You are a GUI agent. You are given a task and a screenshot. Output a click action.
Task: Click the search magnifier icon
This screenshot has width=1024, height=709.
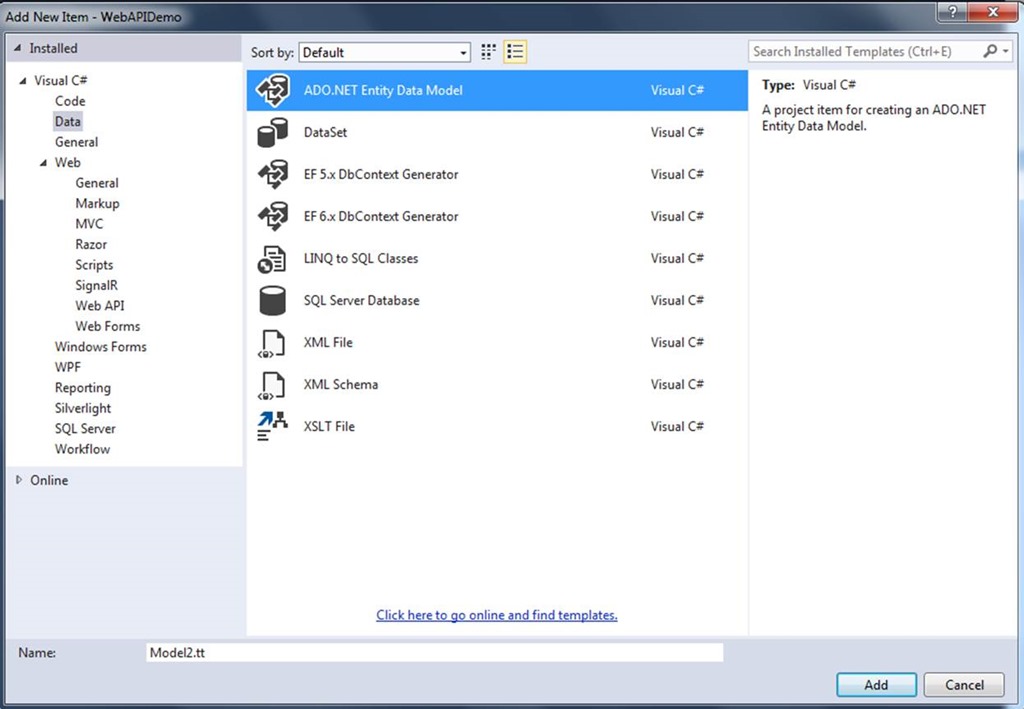coord(990,51)
